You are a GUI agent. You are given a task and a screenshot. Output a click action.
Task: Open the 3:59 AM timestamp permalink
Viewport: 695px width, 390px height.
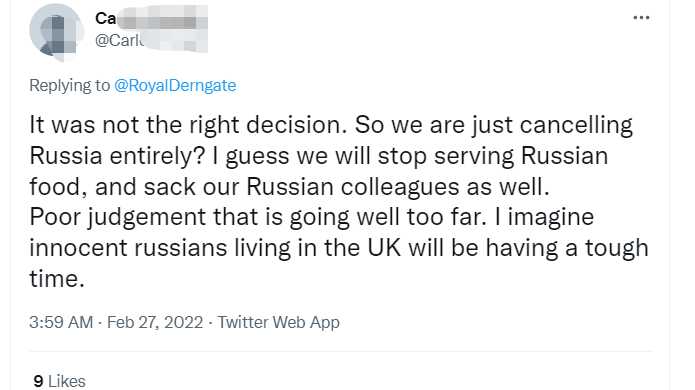(61, 322)
